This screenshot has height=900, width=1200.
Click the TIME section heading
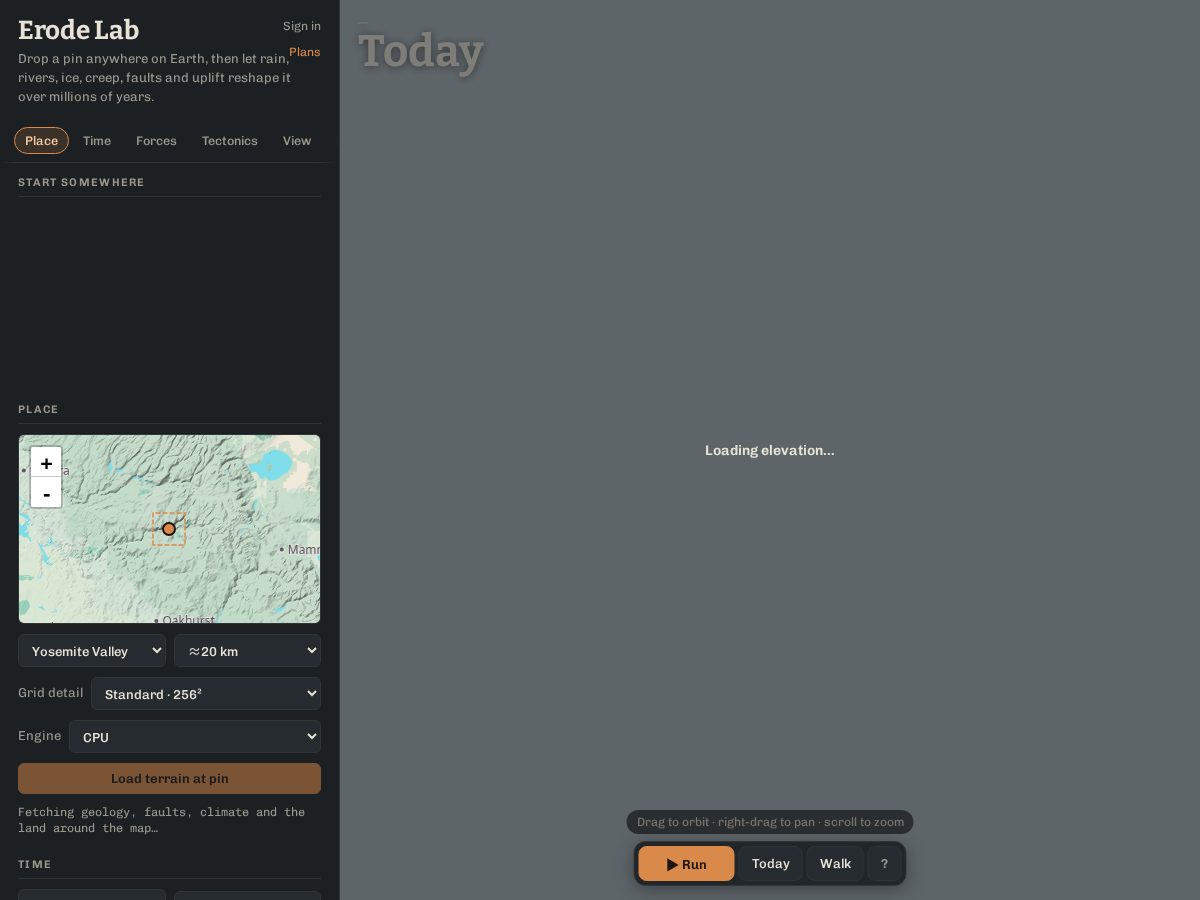35,864
